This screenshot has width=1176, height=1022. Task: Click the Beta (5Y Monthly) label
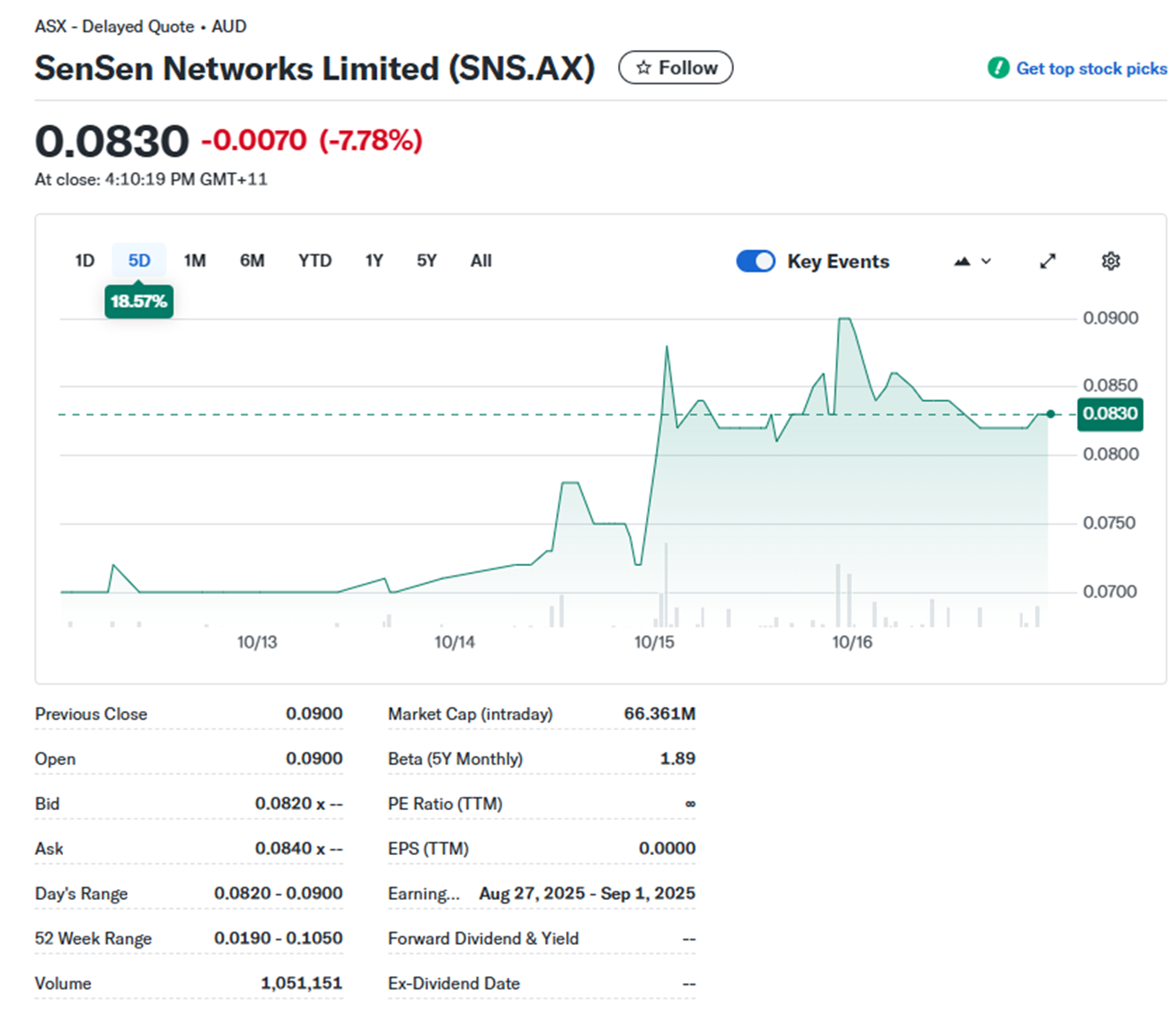coord(455,759)
